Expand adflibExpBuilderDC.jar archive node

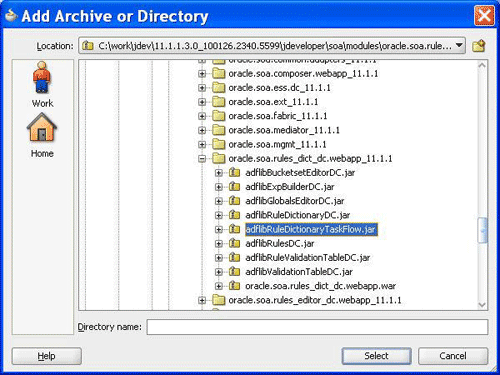tap(219, 187)
